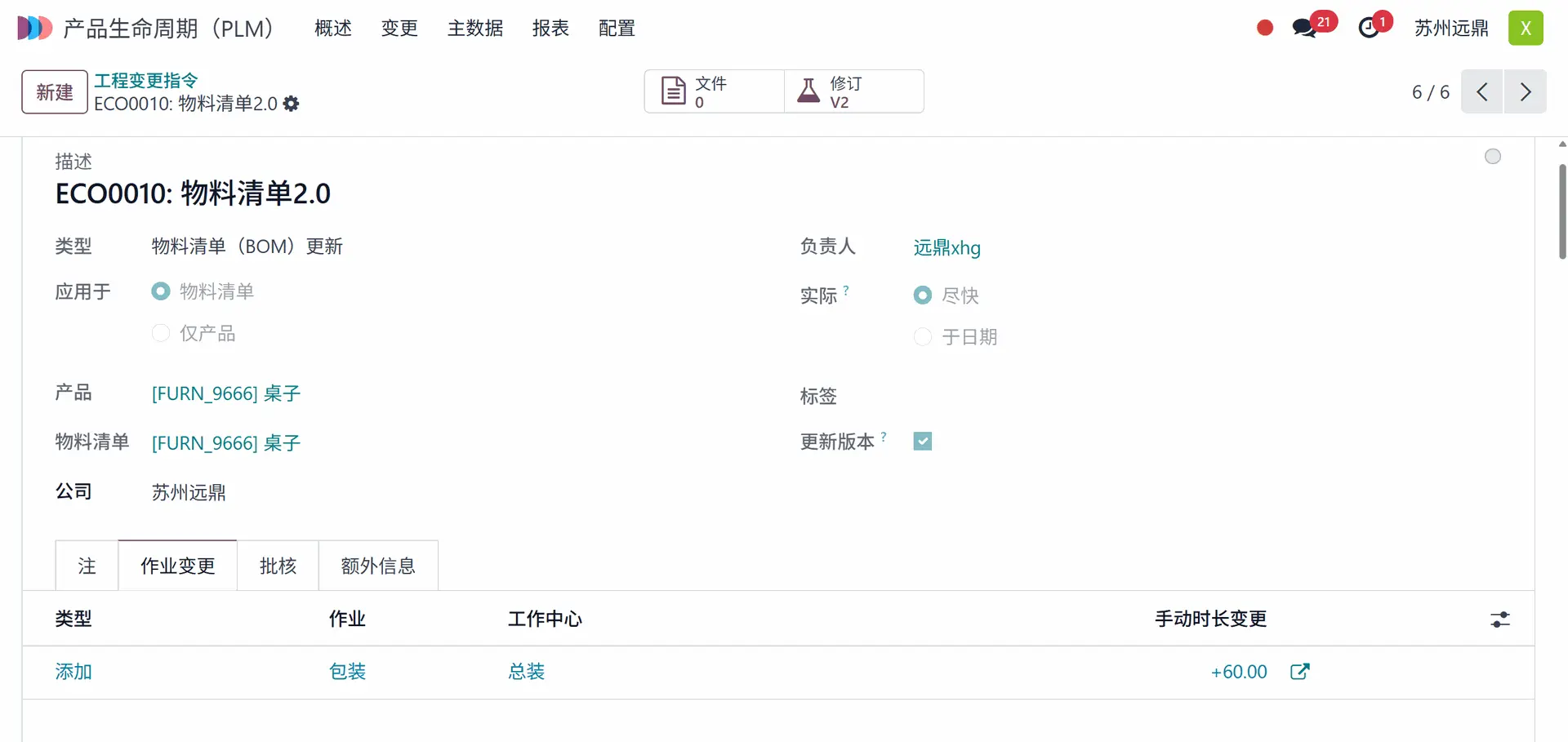1568x742 pixels.
Task: Open the user avatar X menu
Action: 1525,29
